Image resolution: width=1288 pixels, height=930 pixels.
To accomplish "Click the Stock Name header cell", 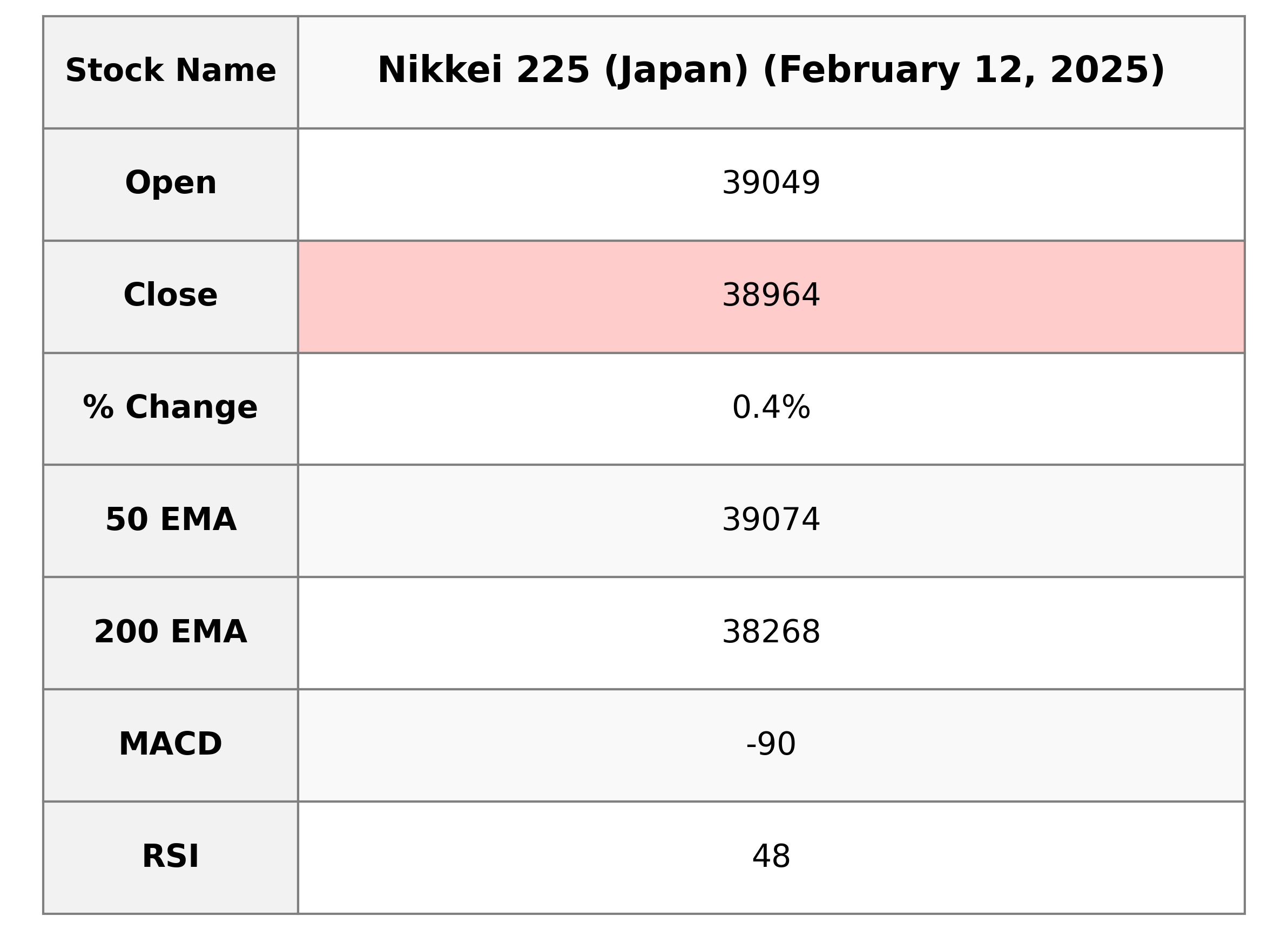I will [170, 72].
